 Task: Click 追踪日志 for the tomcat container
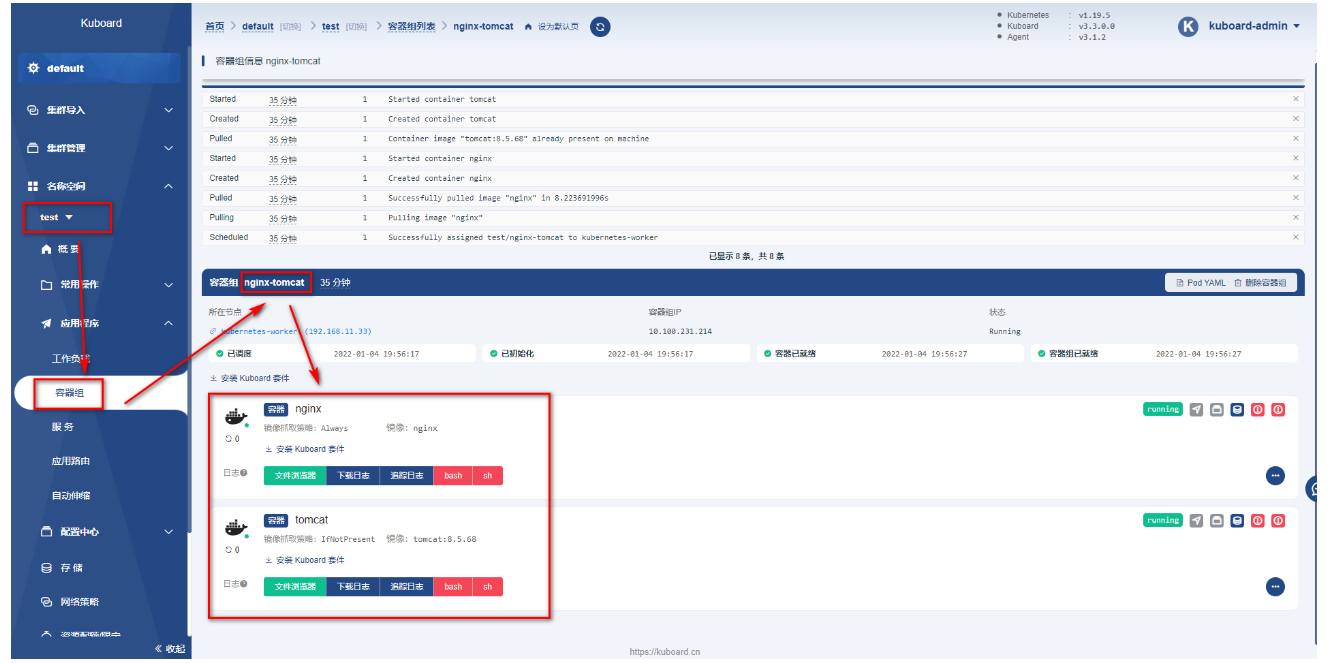tap(407, 586)
